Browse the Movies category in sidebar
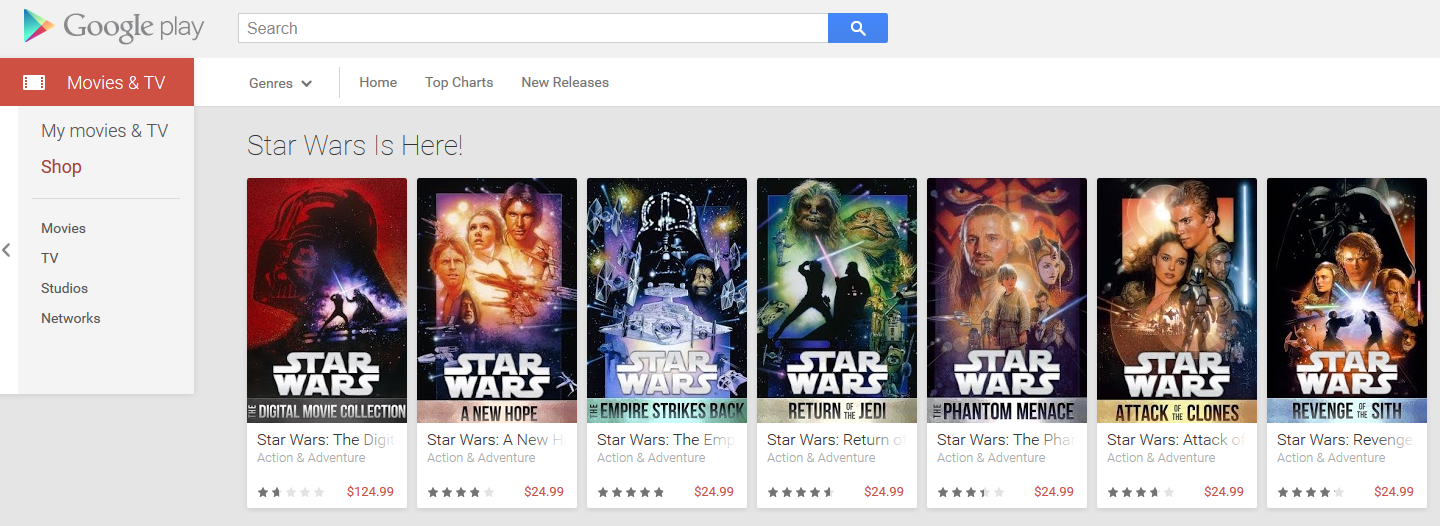This screenshot has width=1440, height=526. [x=63, y=228]
